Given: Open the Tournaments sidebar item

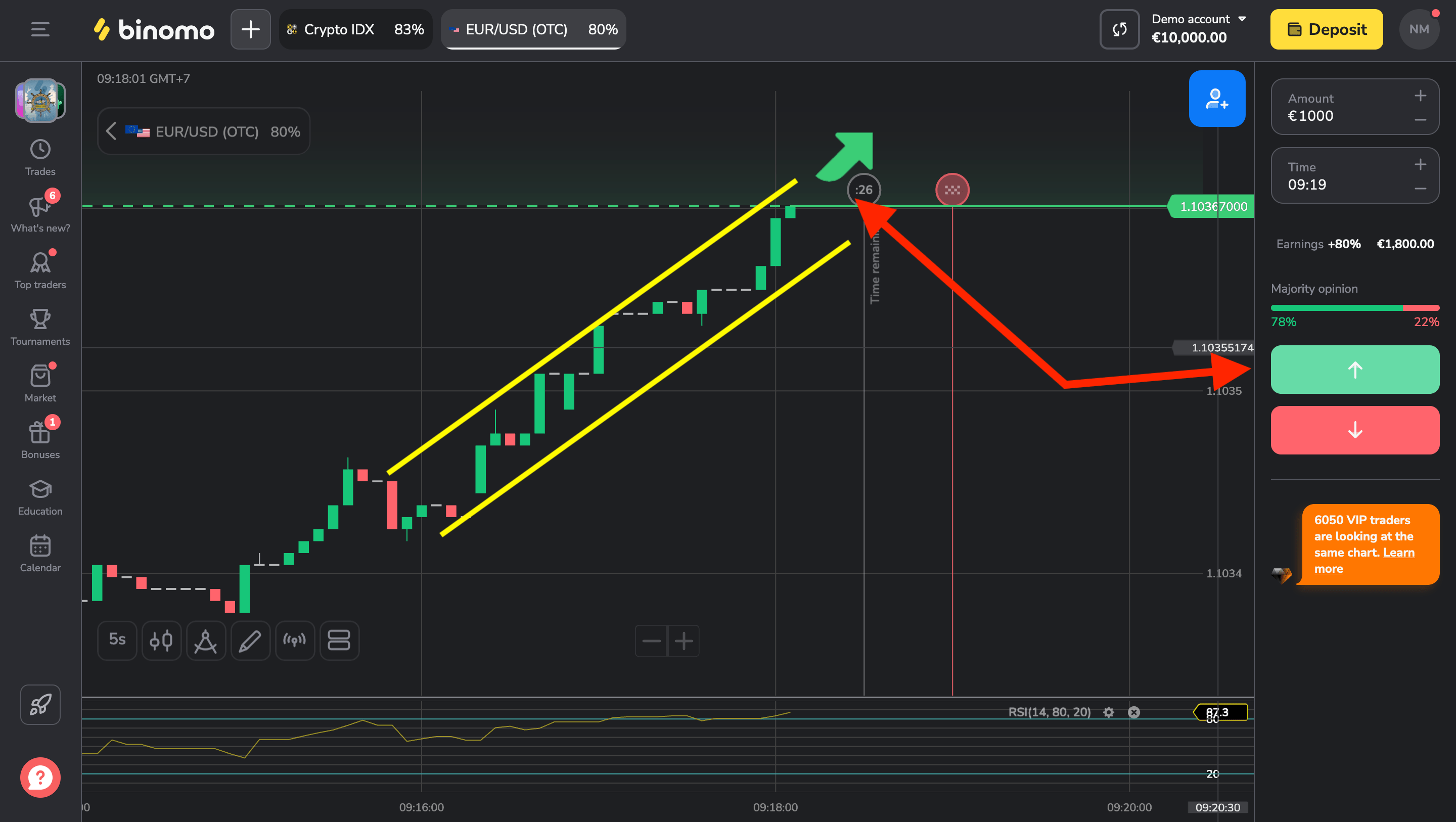Looking at the screenshot, I should [x=40, y=327].
